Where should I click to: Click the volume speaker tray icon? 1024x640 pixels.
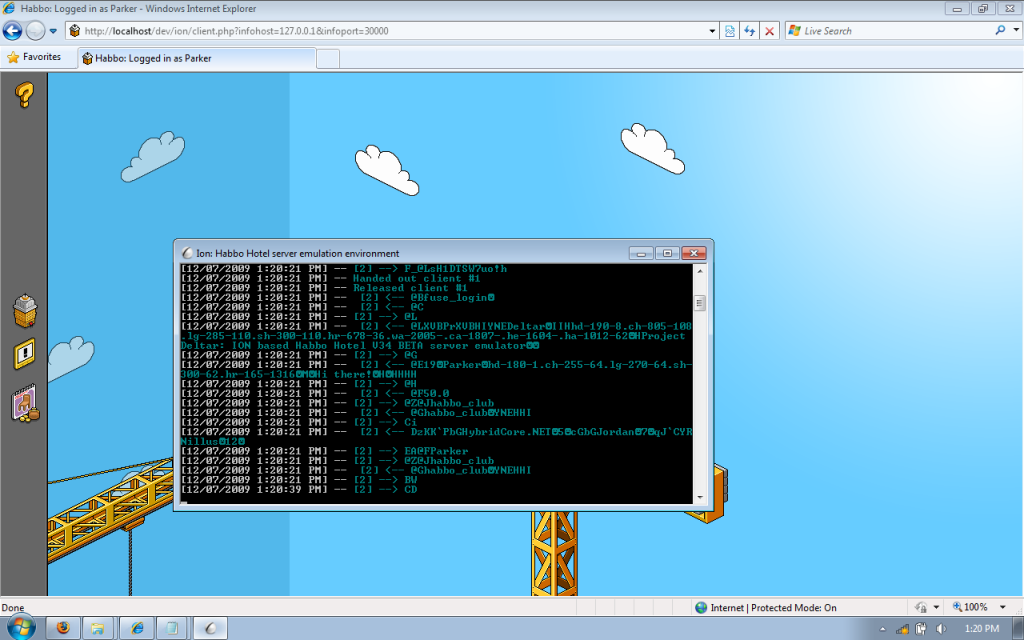941,629
